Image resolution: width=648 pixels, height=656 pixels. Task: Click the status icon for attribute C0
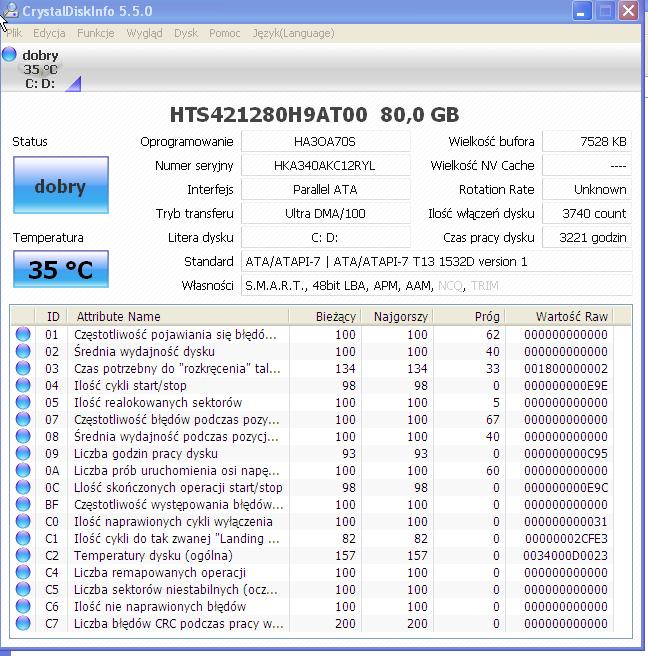(23, 521)
